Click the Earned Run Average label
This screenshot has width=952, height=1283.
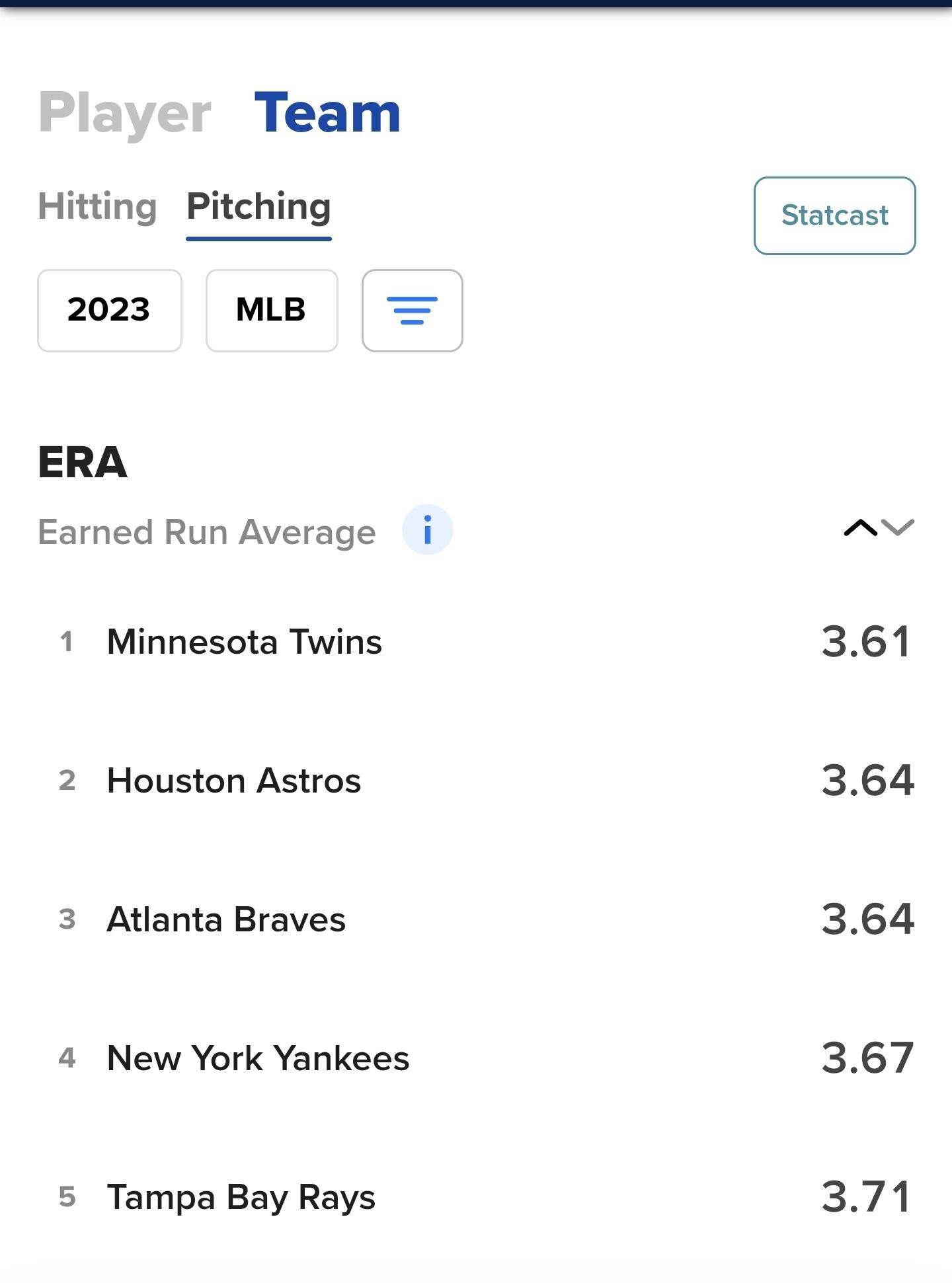point(207,532)
